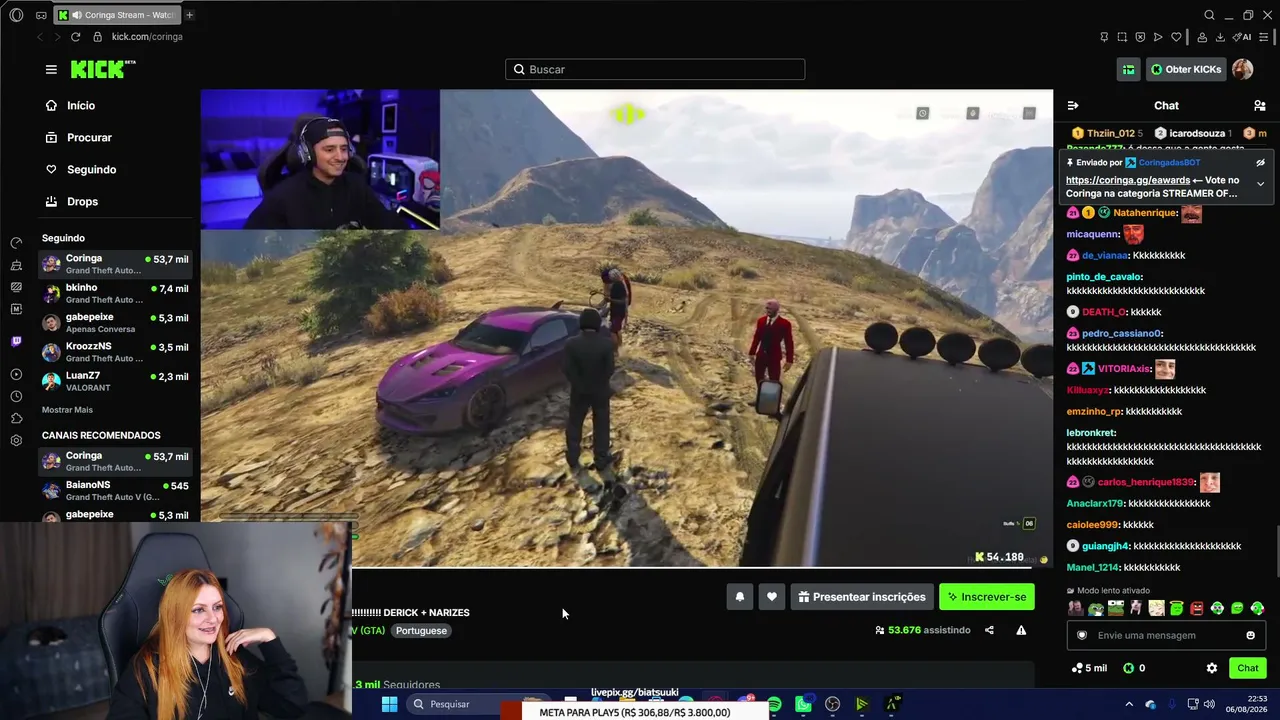The height and width of the screenshot is (720, 1280).
Task: Open Spotify from the taskbar
Action: [774, 705]
